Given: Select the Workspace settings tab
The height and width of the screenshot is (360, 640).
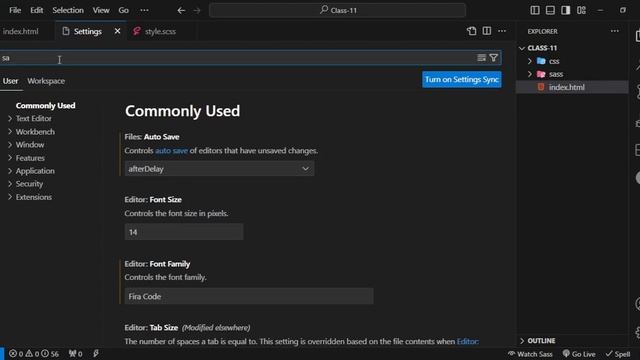Looking at the screenshot, I should 46,81.
